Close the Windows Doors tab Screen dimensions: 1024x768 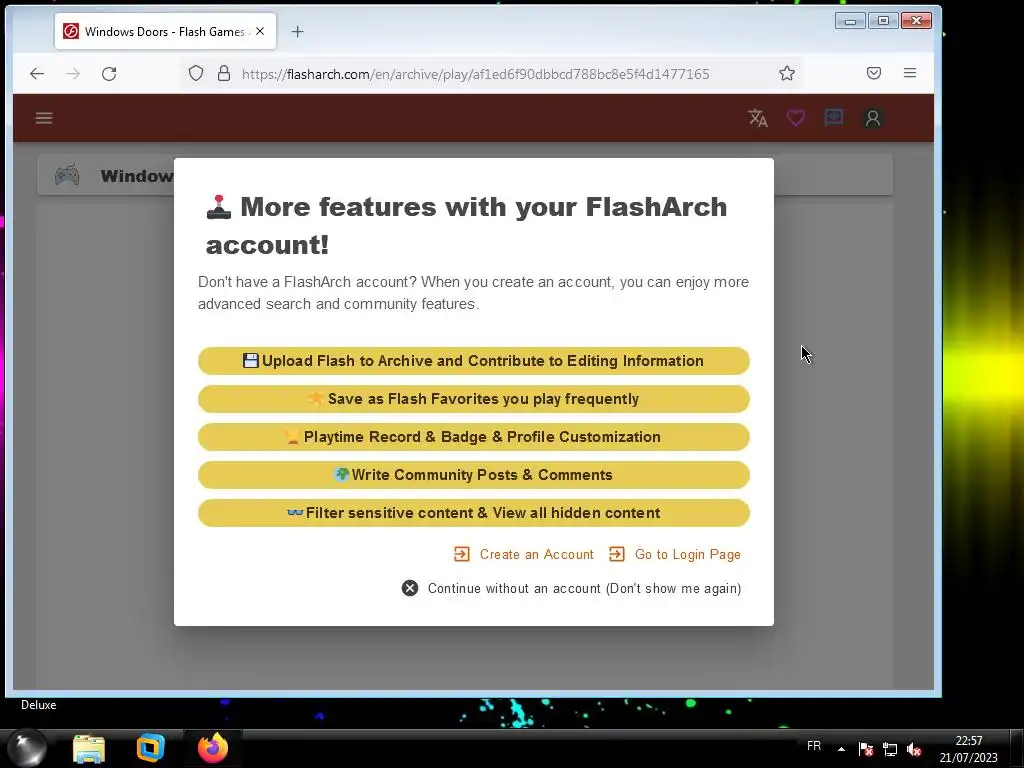point(260,31)
